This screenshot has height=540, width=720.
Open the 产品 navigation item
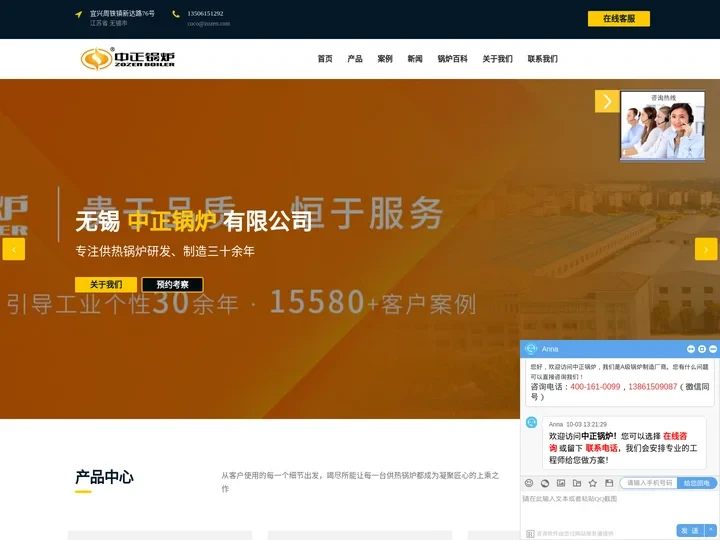click(354, 59)
